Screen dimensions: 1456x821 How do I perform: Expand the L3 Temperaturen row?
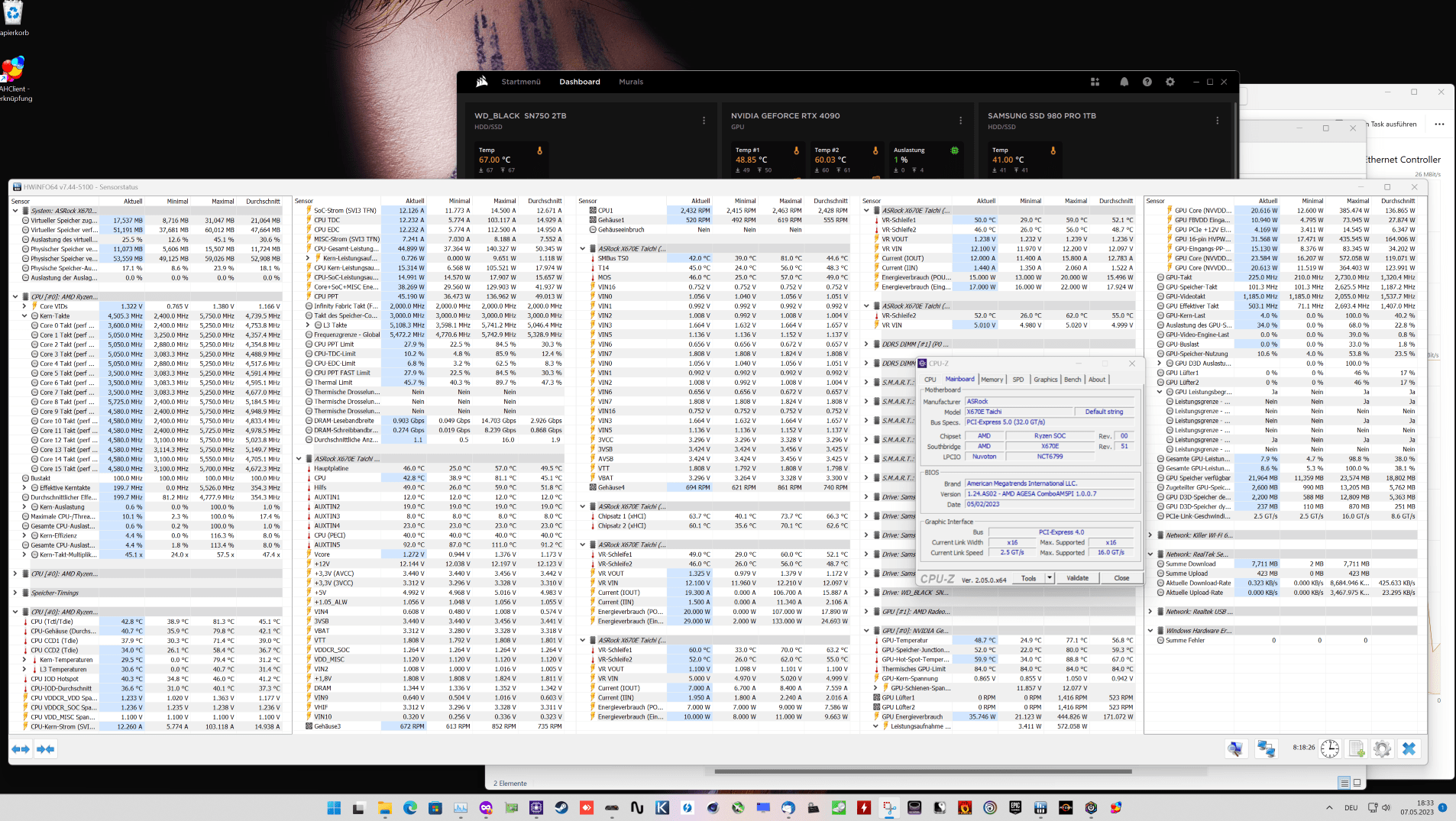(24, 670)
